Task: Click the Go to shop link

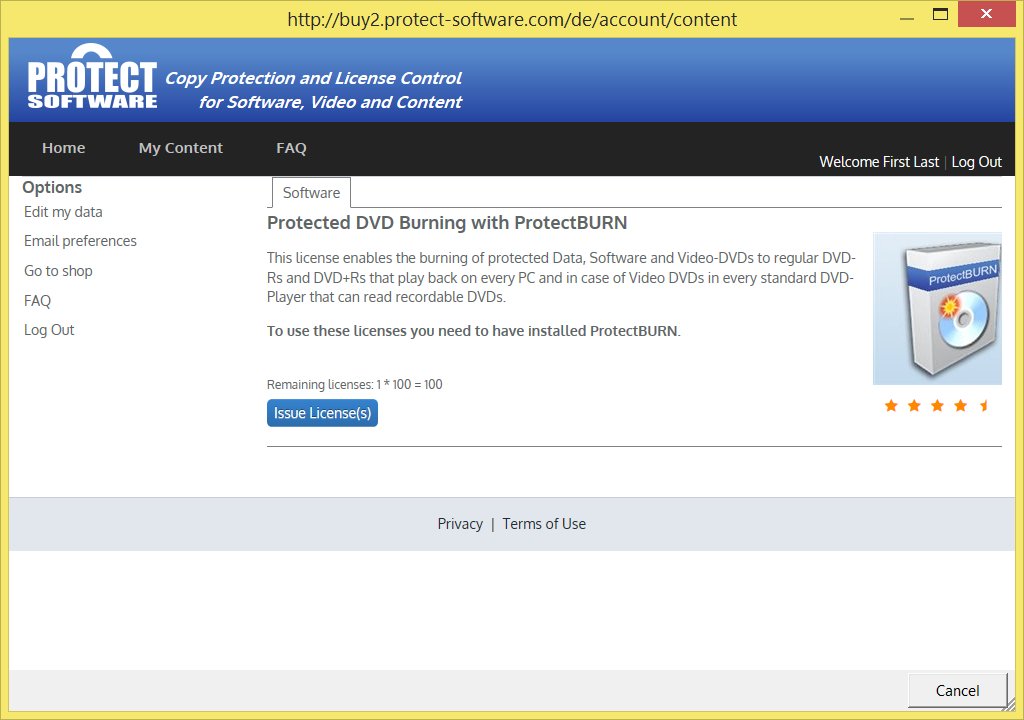Action: tap(58, 271)
